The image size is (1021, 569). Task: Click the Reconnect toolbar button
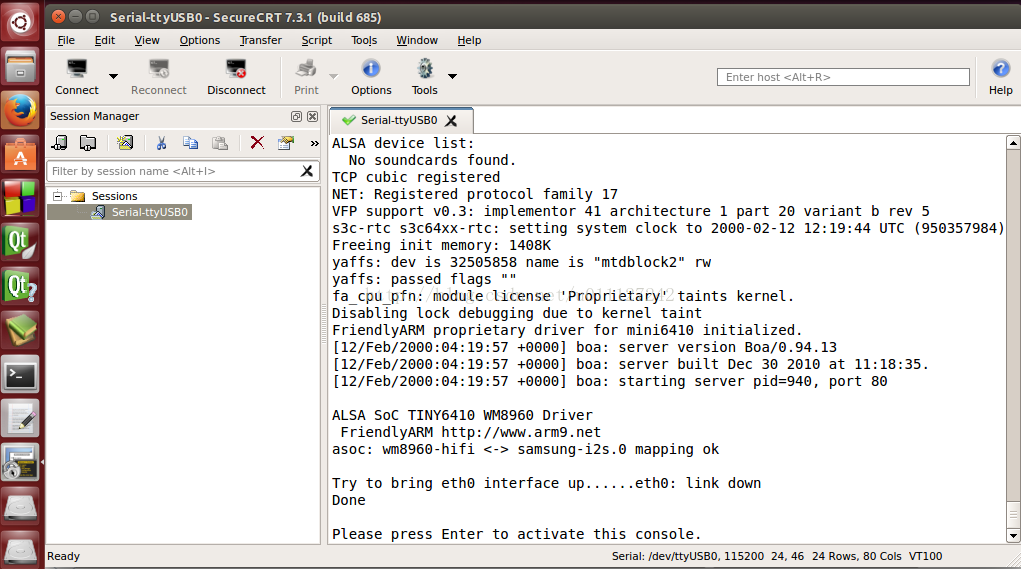(158, 77)
